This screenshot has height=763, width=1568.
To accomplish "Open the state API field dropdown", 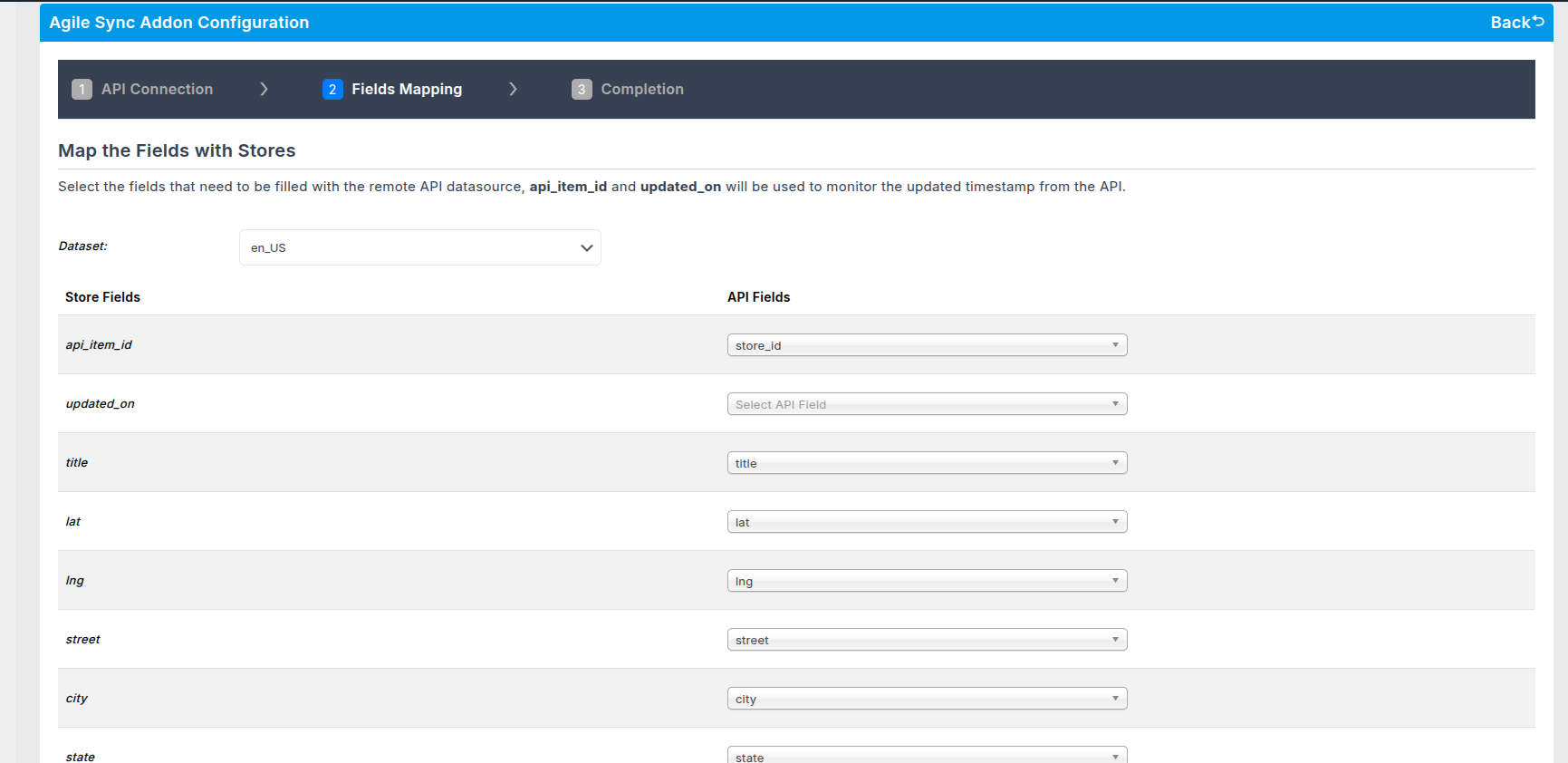I will (927, 756).
